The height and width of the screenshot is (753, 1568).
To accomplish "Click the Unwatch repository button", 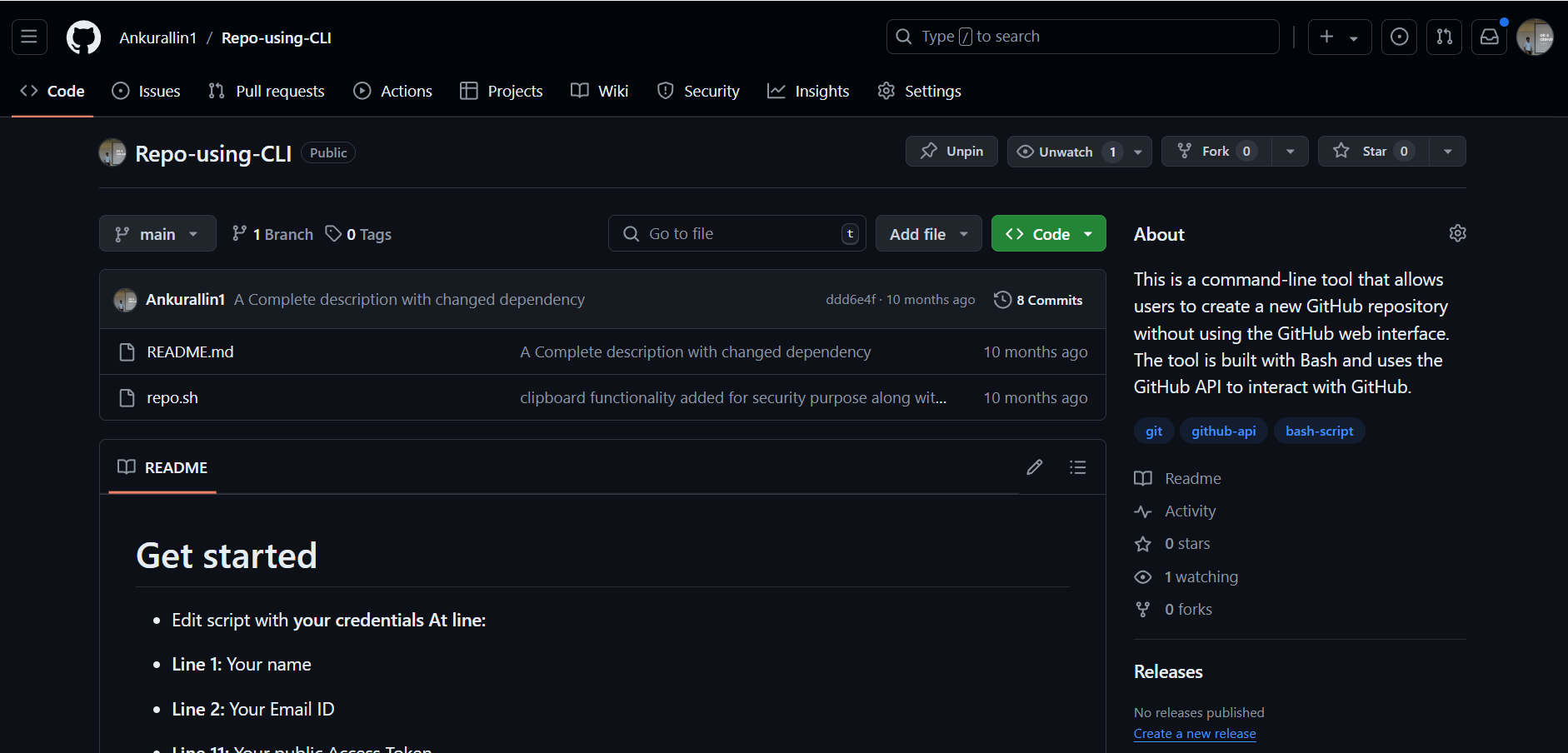I will click(1066, 152).
